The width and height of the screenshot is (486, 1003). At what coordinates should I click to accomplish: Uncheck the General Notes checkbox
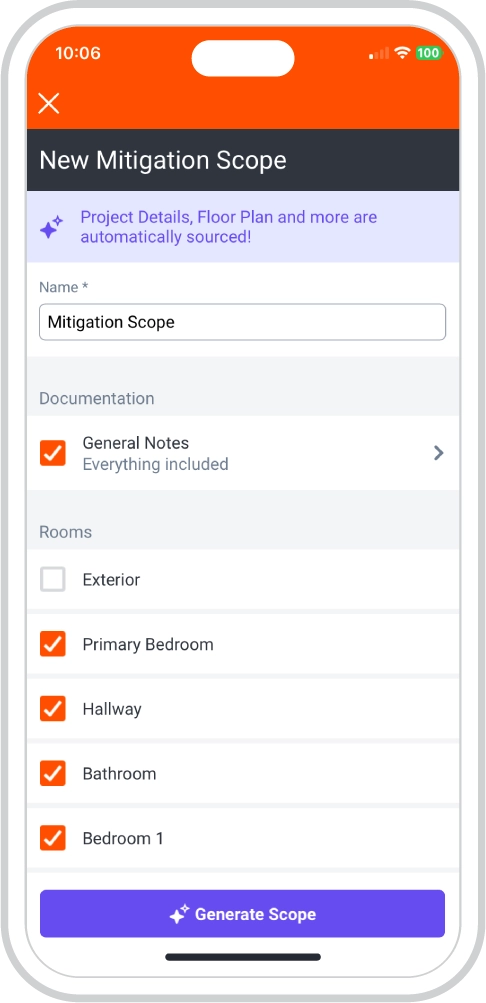tap(52, 453)
